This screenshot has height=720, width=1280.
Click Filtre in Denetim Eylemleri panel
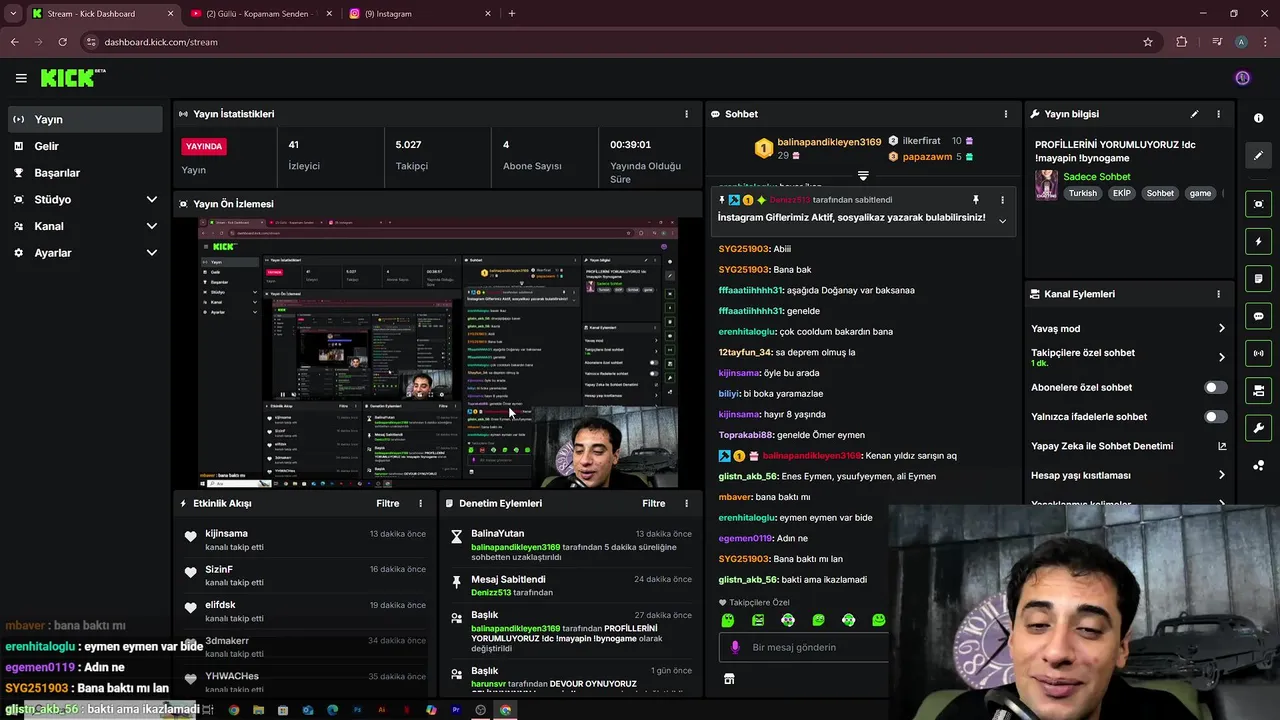click(654, 503)
